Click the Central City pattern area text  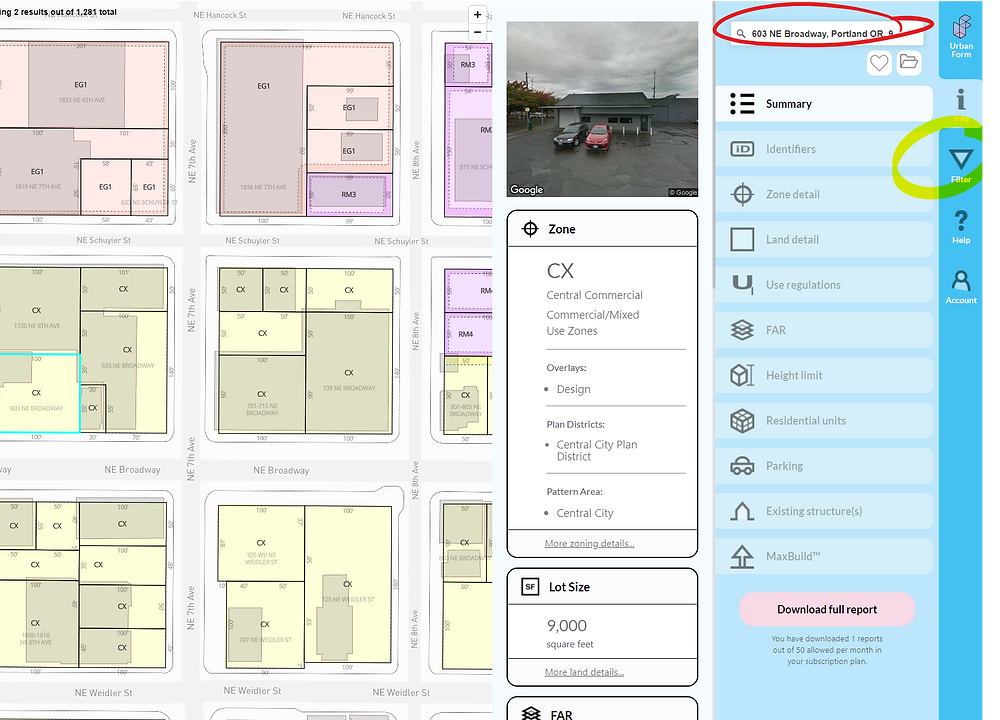(585, 513)
